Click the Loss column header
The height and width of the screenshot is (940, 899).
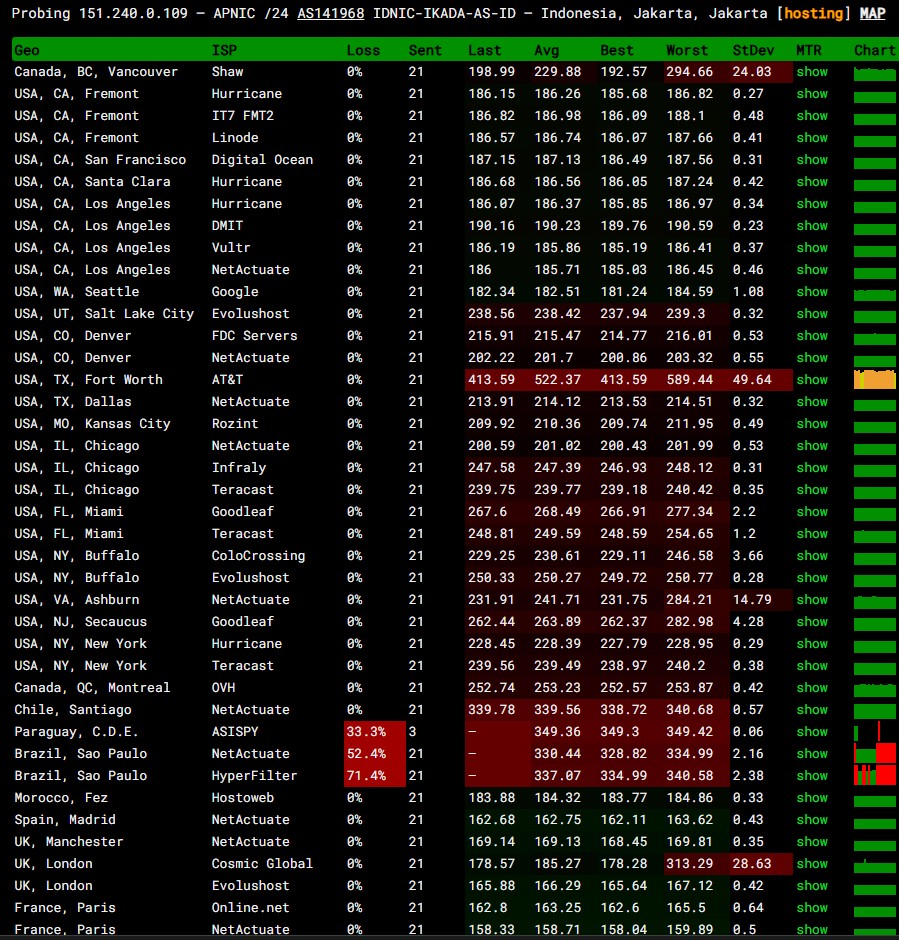point(363,50)
